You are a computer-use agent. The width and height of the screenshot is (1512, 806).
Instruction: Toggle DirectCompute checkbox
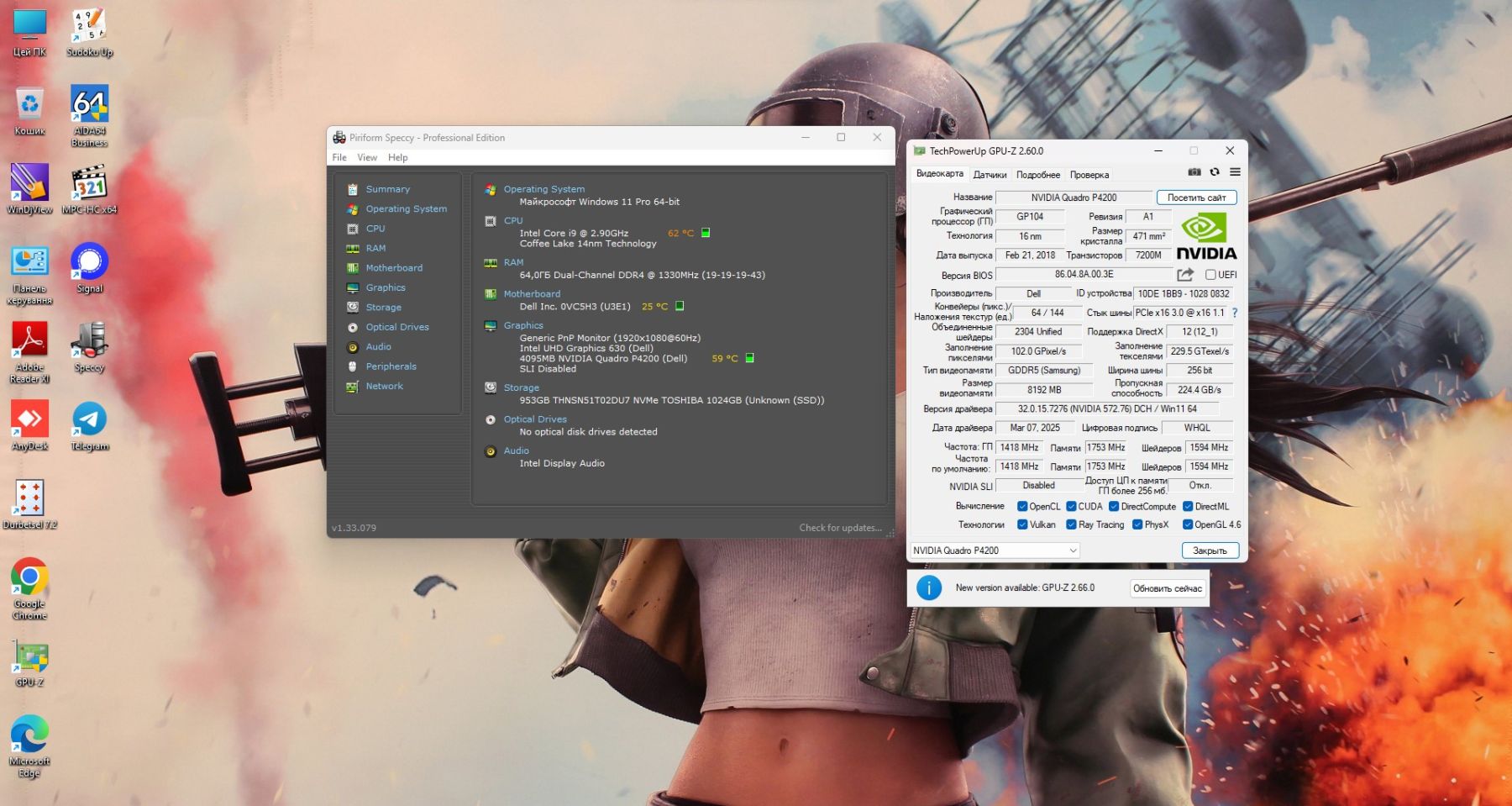pyautogui.click(x=1114, y=507)
